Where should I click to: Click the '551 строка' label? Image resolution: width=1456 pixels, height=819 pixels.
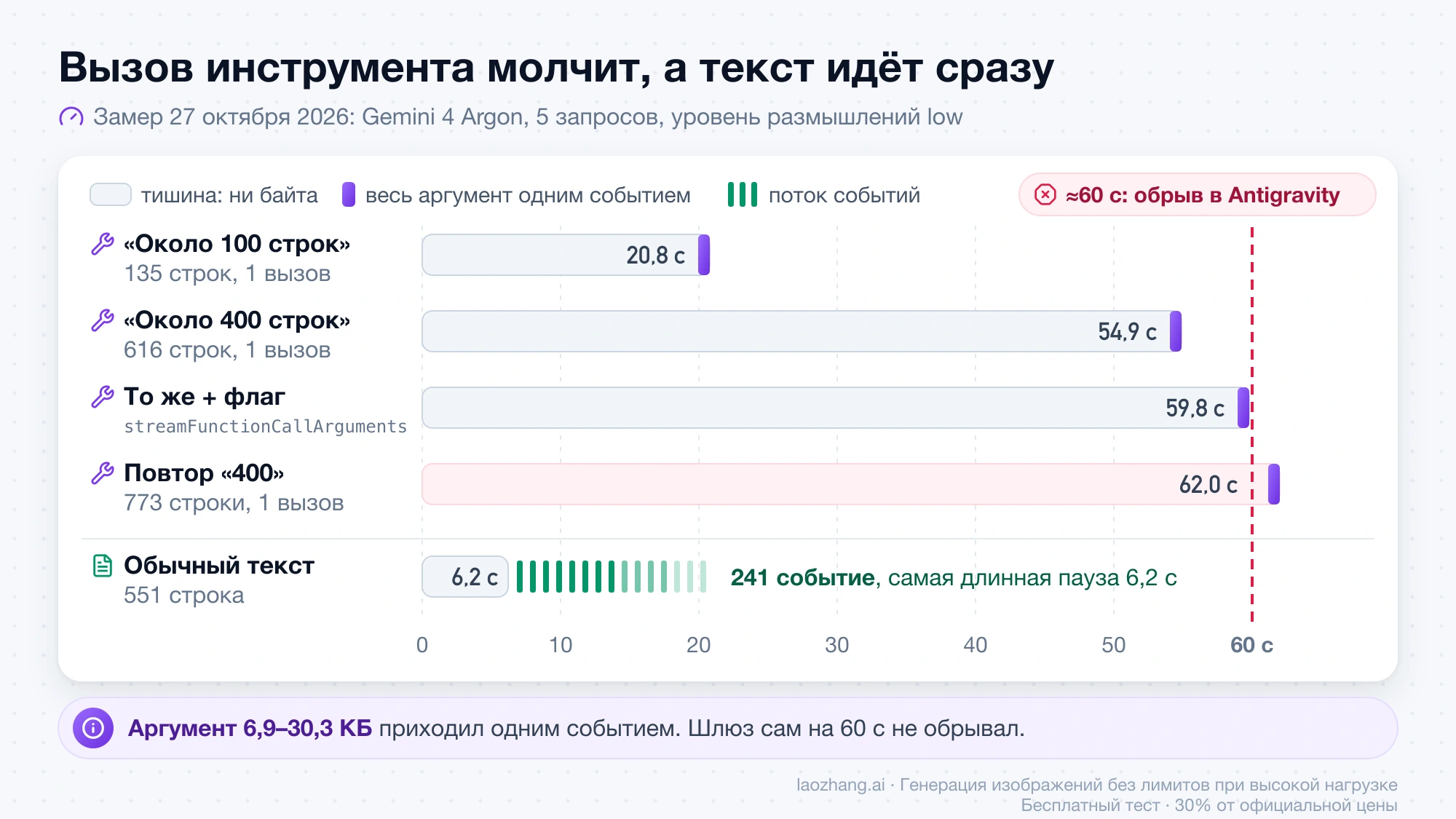coord(184,596)
